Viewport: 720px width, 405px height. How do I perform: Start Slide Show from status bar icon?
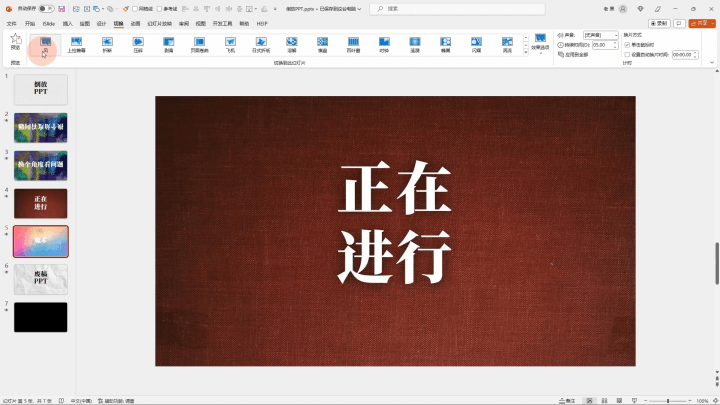[x=634, y=400]
